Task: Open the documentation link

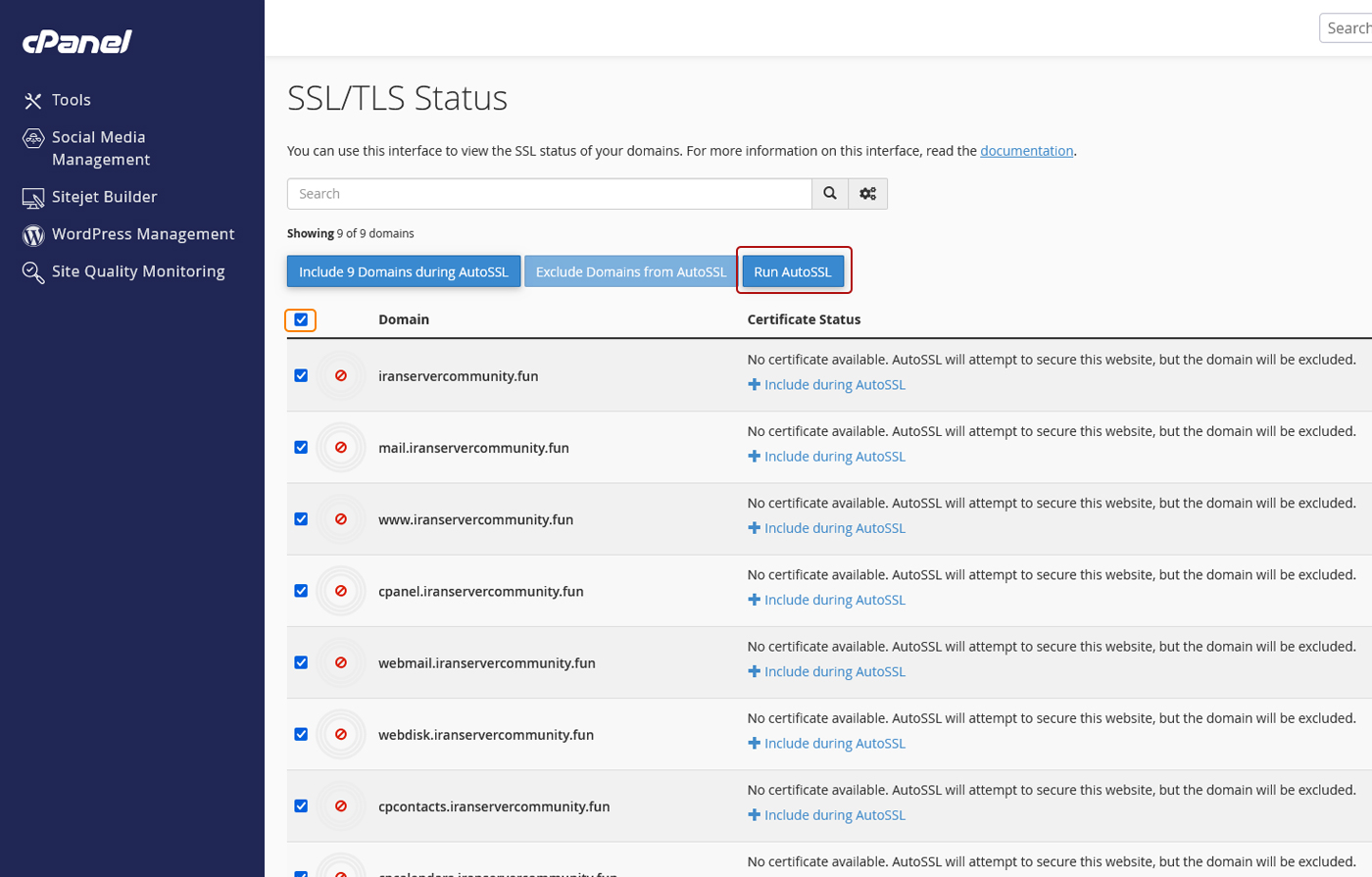Action: tap(1027, 150)
